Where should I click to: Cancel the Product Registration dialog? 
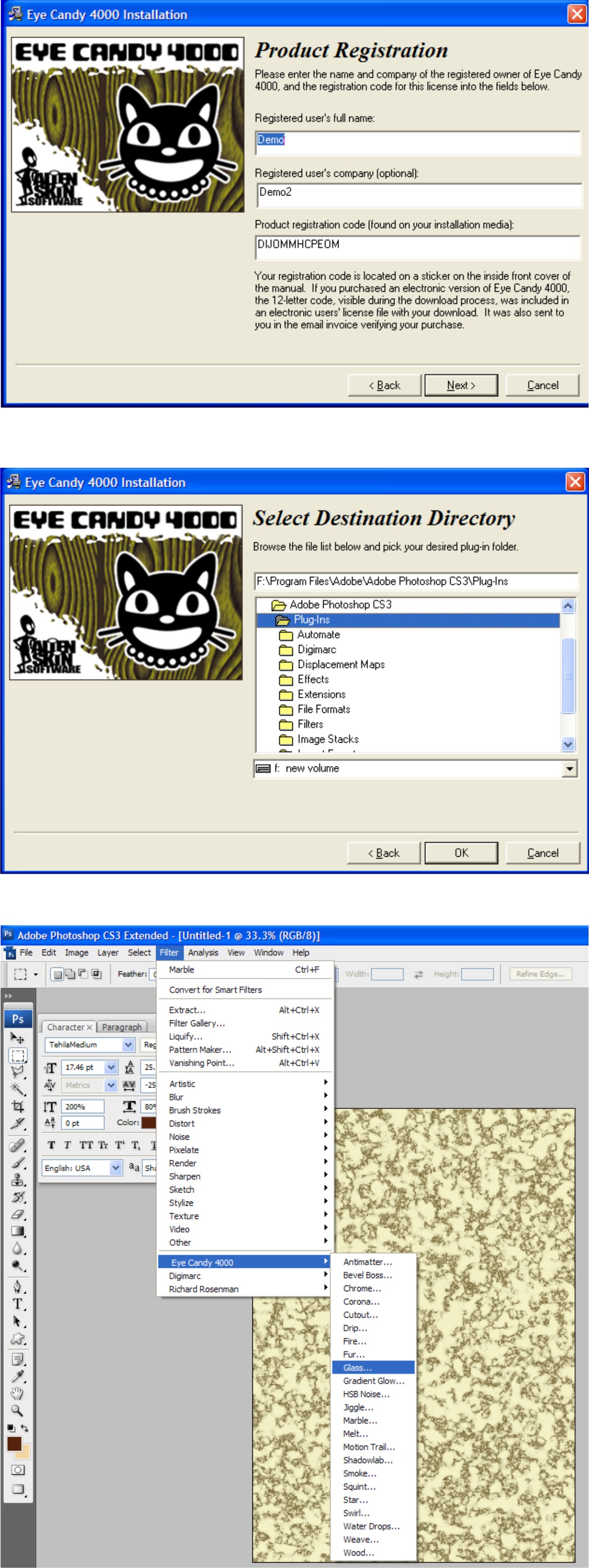(542, 385)
